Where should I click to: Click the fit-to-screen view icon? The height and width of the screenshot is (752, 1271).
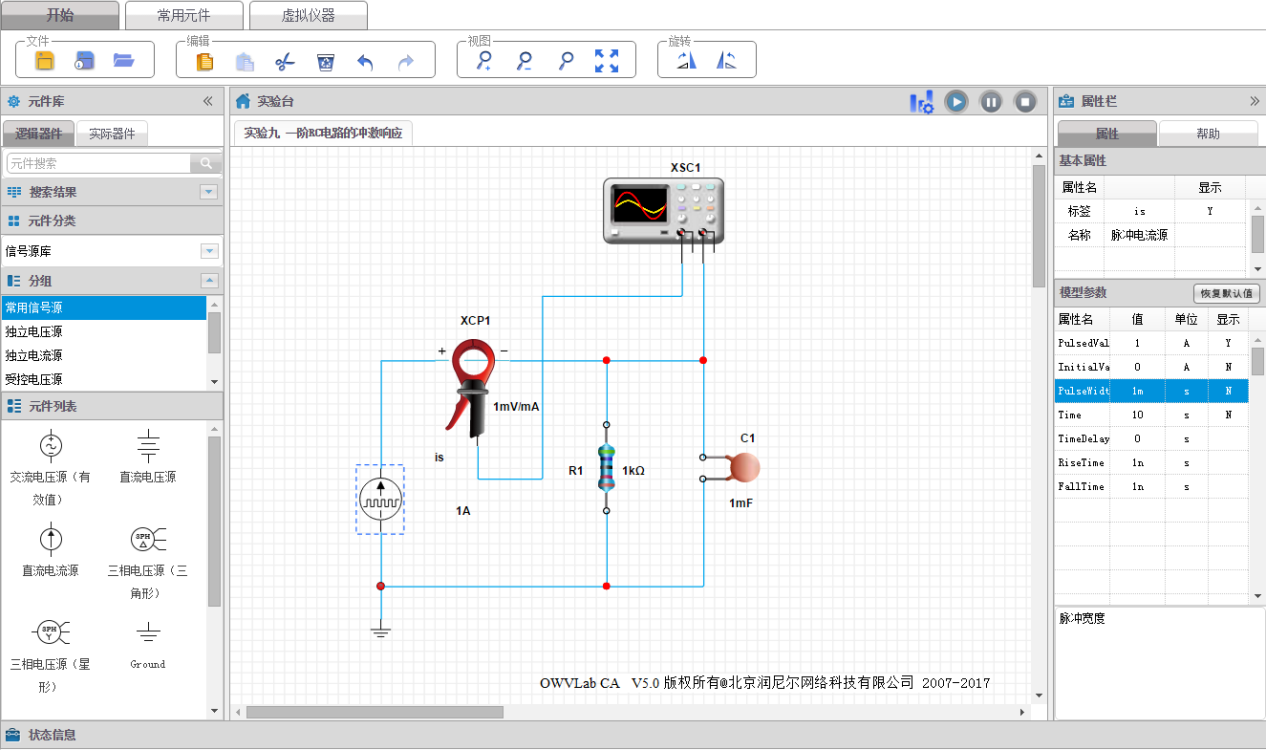606,61
